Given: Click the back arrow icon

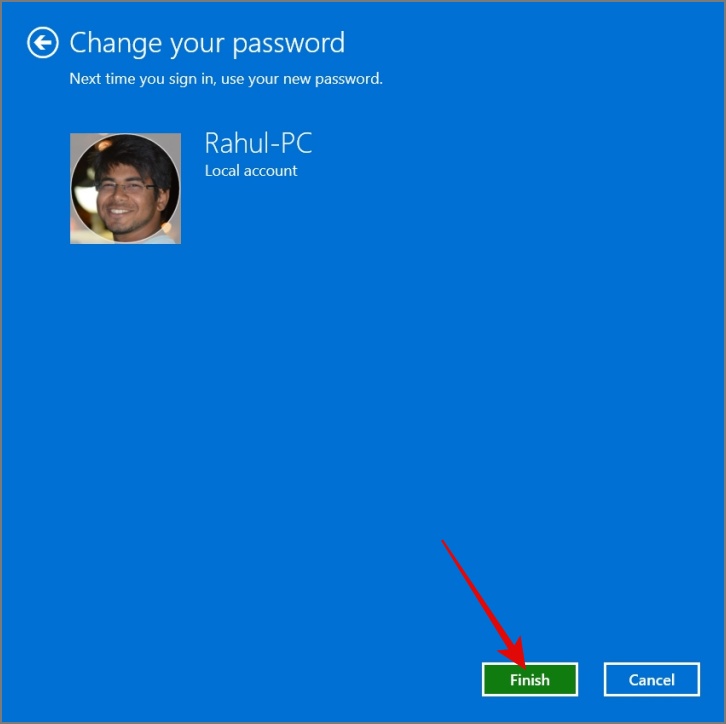Looking at the screenshot, I should (43, 43).
